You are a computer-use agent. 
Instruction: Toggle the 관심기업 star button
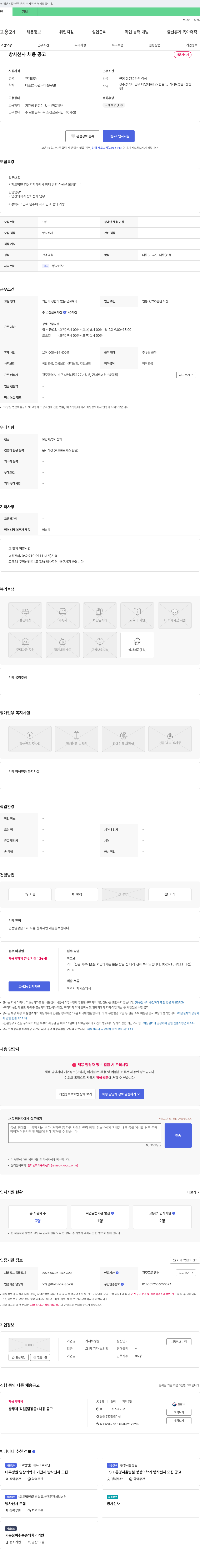pyautogui.click(x=18, y=1357)
